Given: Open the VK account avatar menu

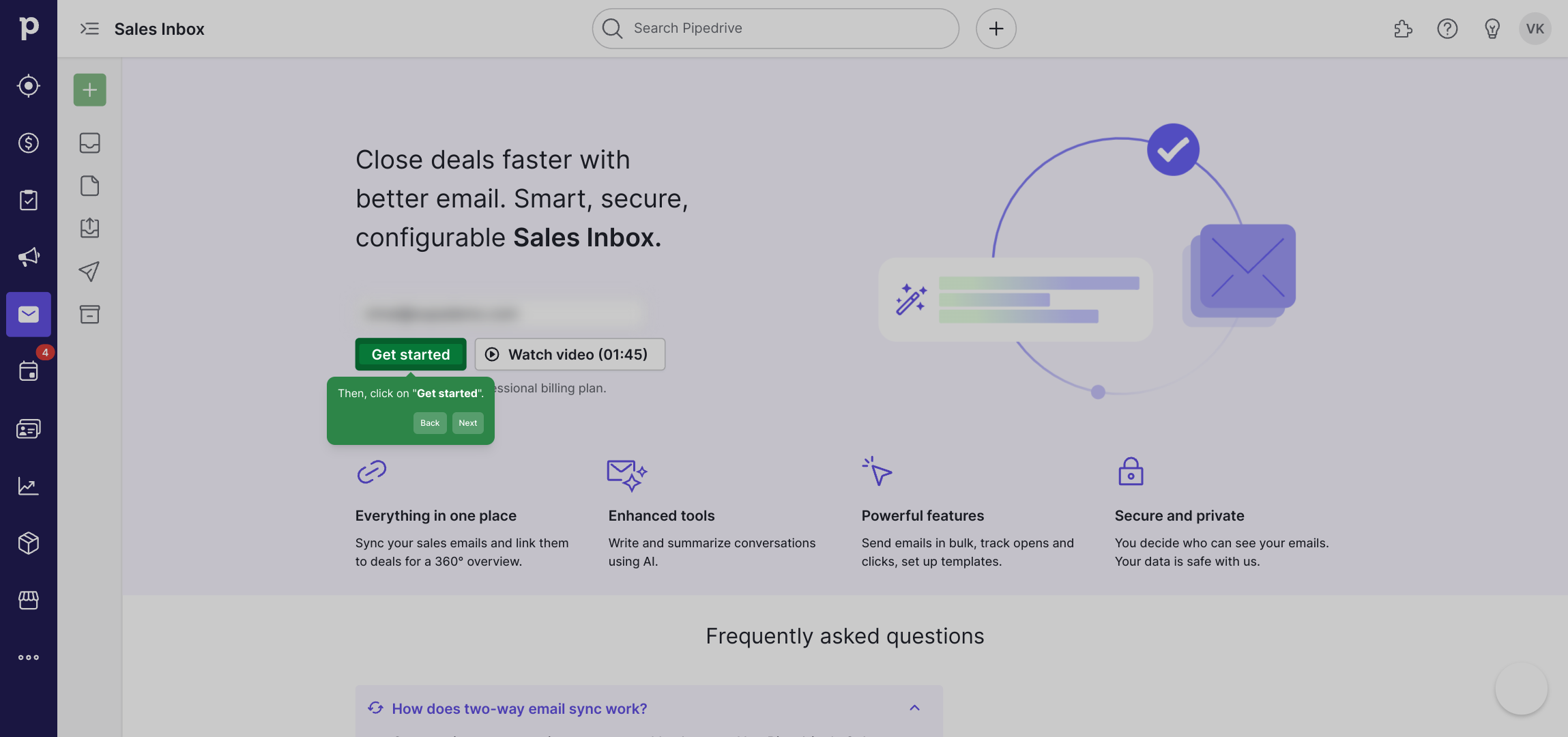Looking at the screenshot, I should tap(1535, 29).
